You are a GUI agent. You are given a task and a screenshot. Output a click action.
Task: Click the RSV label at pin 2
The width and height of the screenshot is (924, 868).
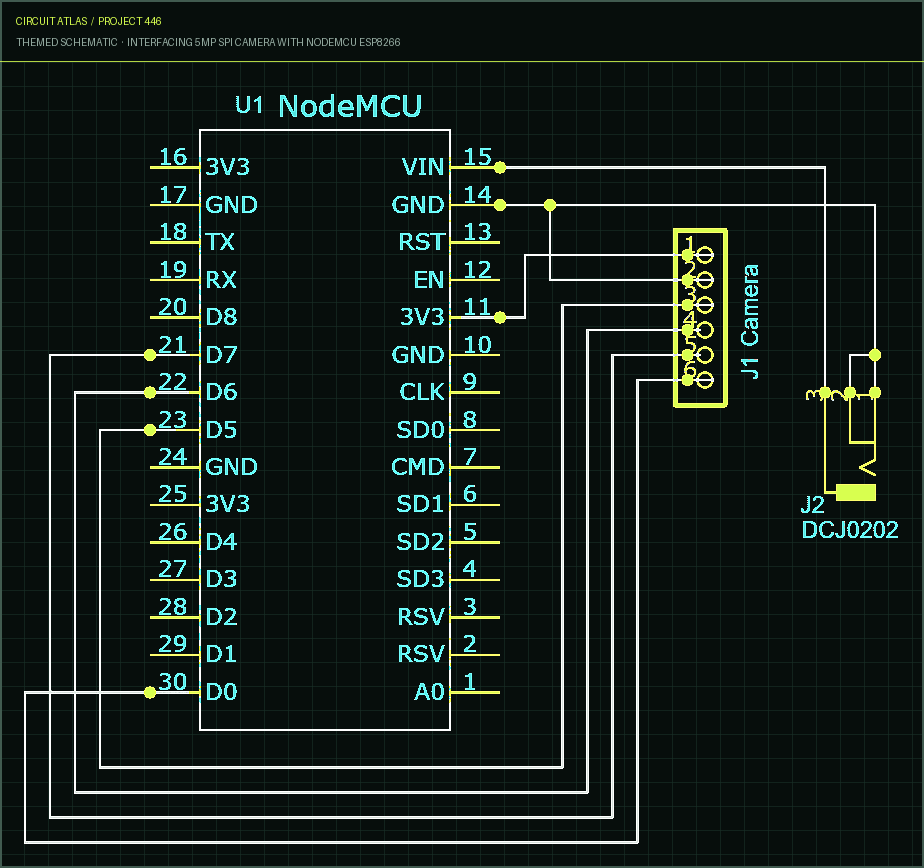(x=421, y=654)
